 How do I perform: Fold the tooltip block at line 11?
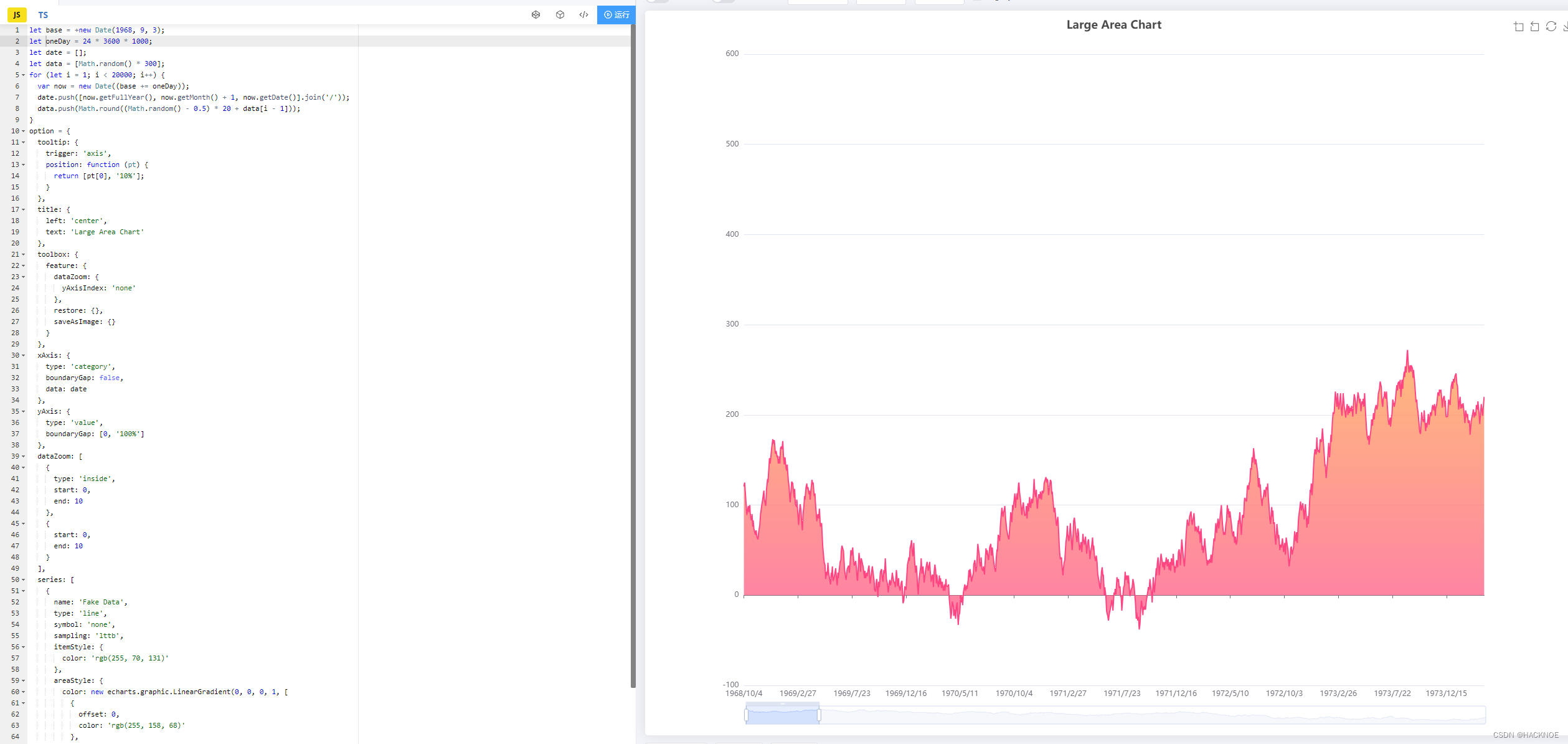click(x=24, y=142)
